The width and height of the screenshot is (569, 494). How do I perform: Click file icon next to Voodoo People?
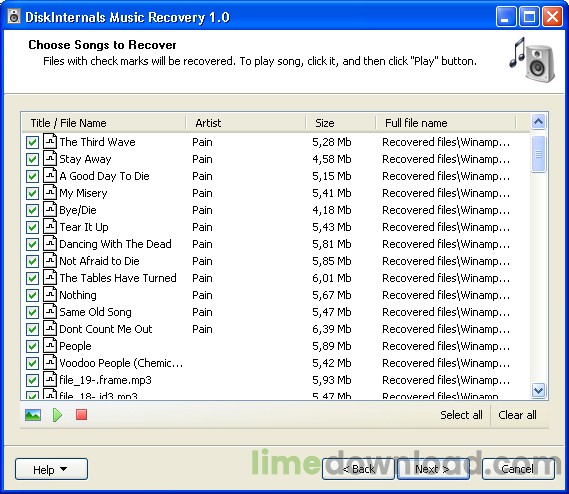click(x=50, y=363)
